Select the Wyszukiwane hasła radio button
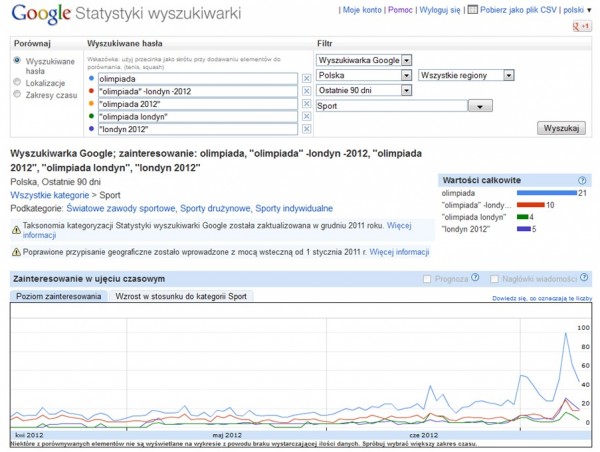This screenshot has height=452, width=600. click(16, 62)
